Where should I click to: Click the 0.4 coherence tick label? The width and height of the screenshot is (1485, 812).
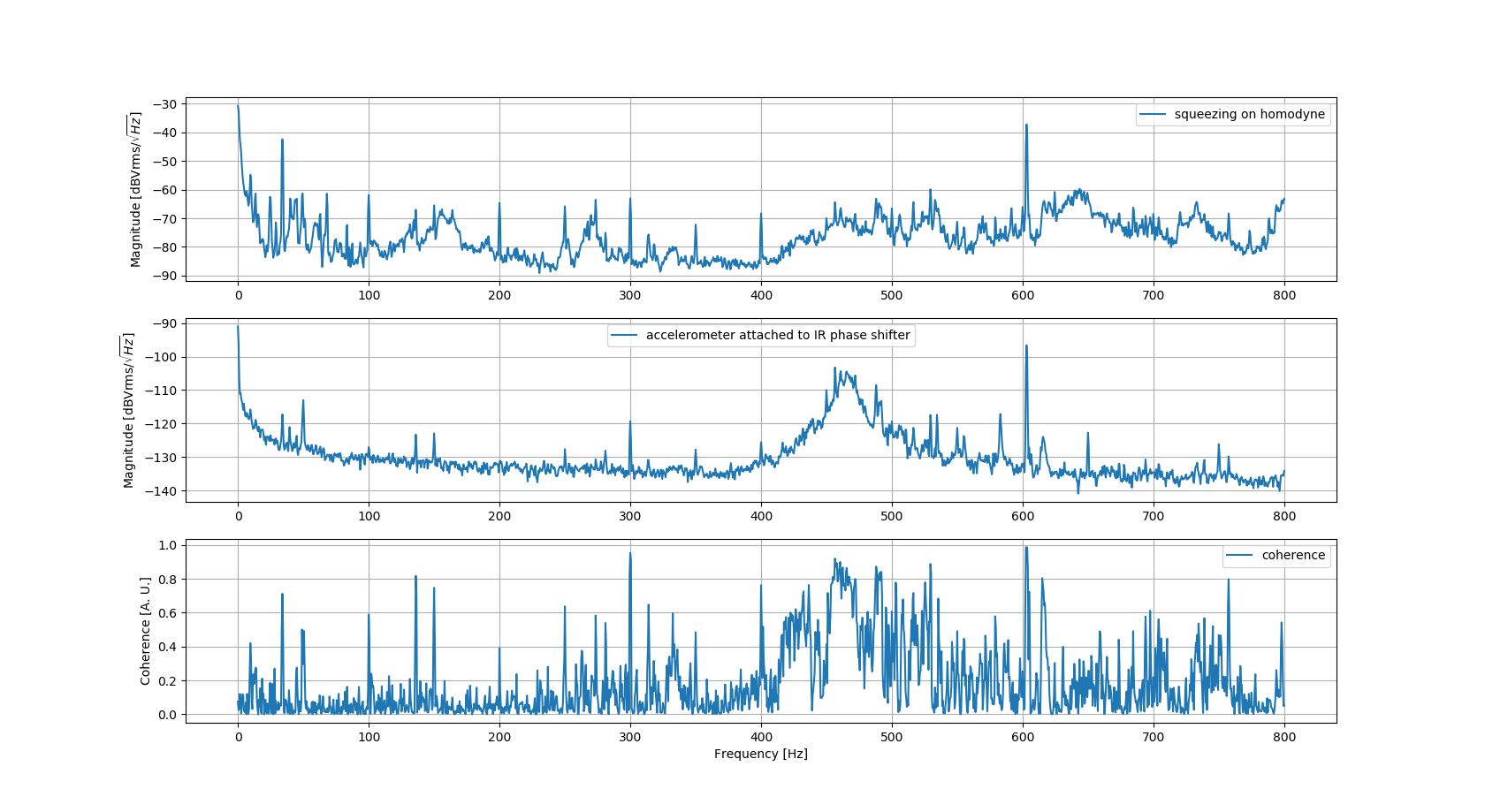(x=168, y=647)
